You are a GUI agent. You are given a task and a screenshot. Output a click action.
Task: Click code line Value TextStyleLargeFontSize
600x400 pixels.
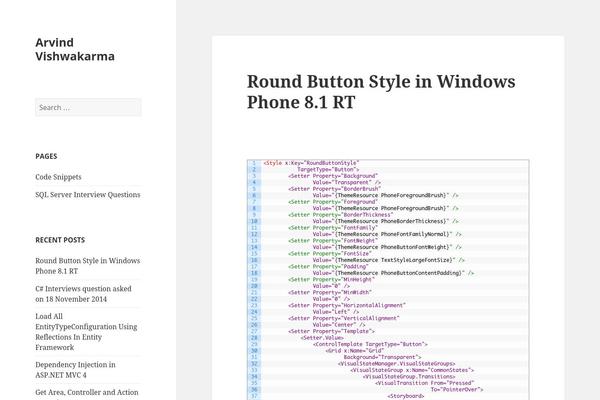pyautogui.click(x=388, y=260)
